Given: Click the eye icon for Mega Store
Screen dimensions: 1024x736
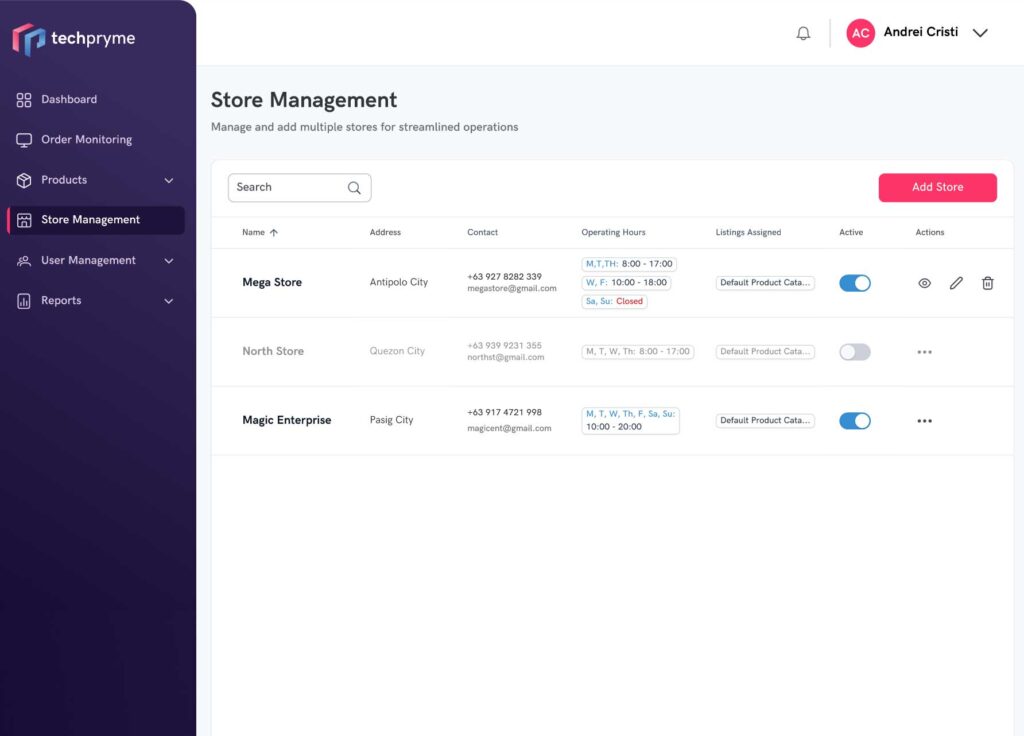Looking at the screenshot, I should 924,283.
